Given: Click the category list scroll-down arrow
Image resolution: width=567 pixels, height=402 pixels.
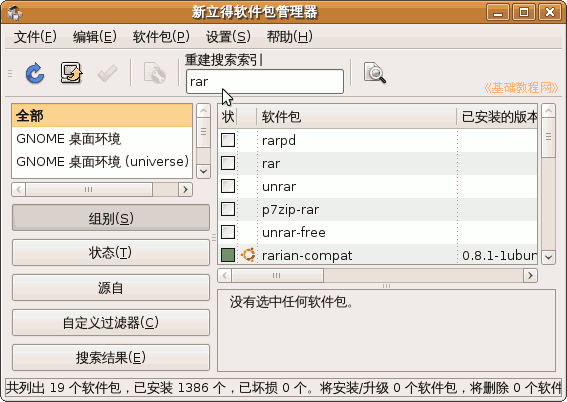Looking at the screenshot, I should click(203, 171).
